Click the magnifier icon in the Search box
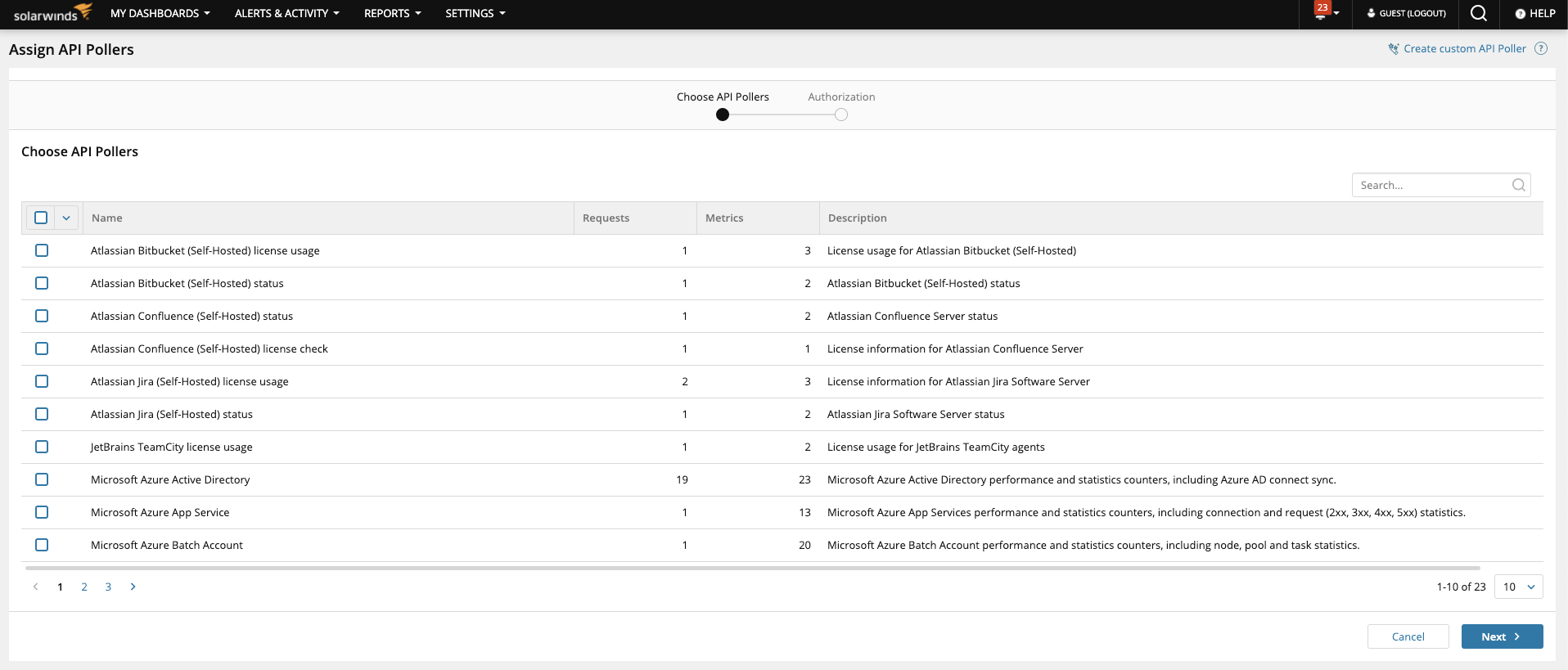Screen dimensions: 1568x670 coord(1518,185)
